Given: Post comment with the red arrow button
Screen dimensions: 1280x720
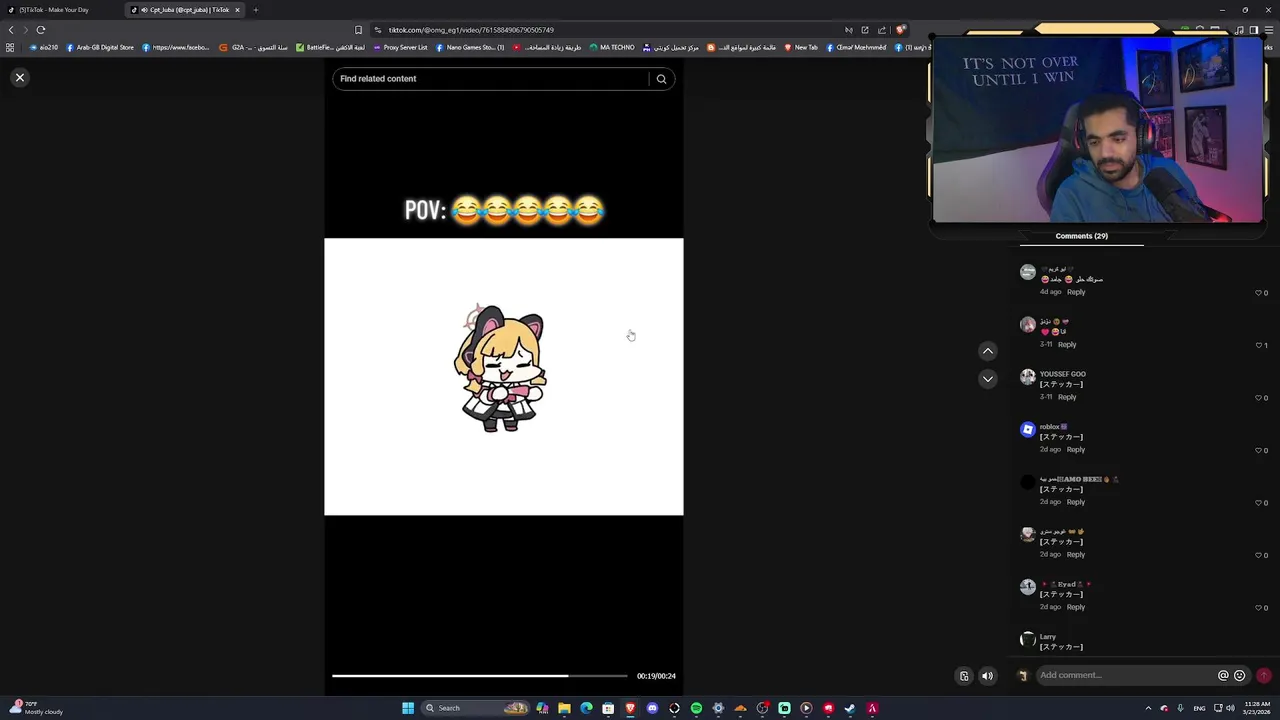Looking at the screenshot, I should [1264, 676].
